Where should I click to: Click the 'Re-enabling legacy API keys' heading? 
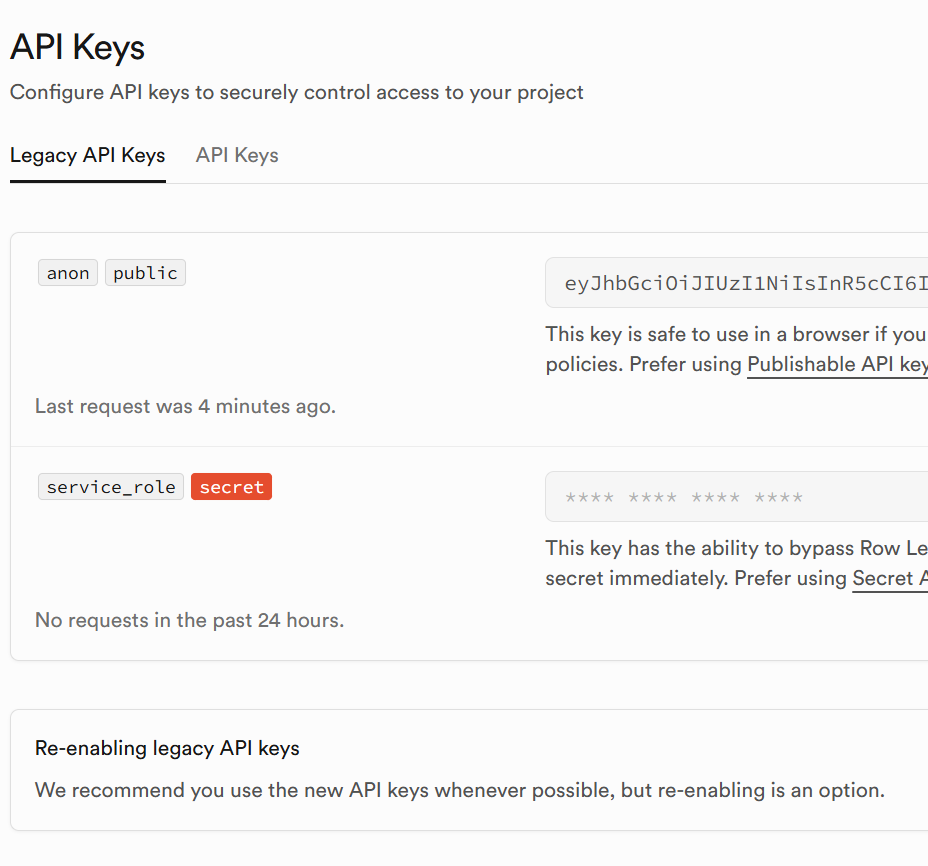click(167, 748)
